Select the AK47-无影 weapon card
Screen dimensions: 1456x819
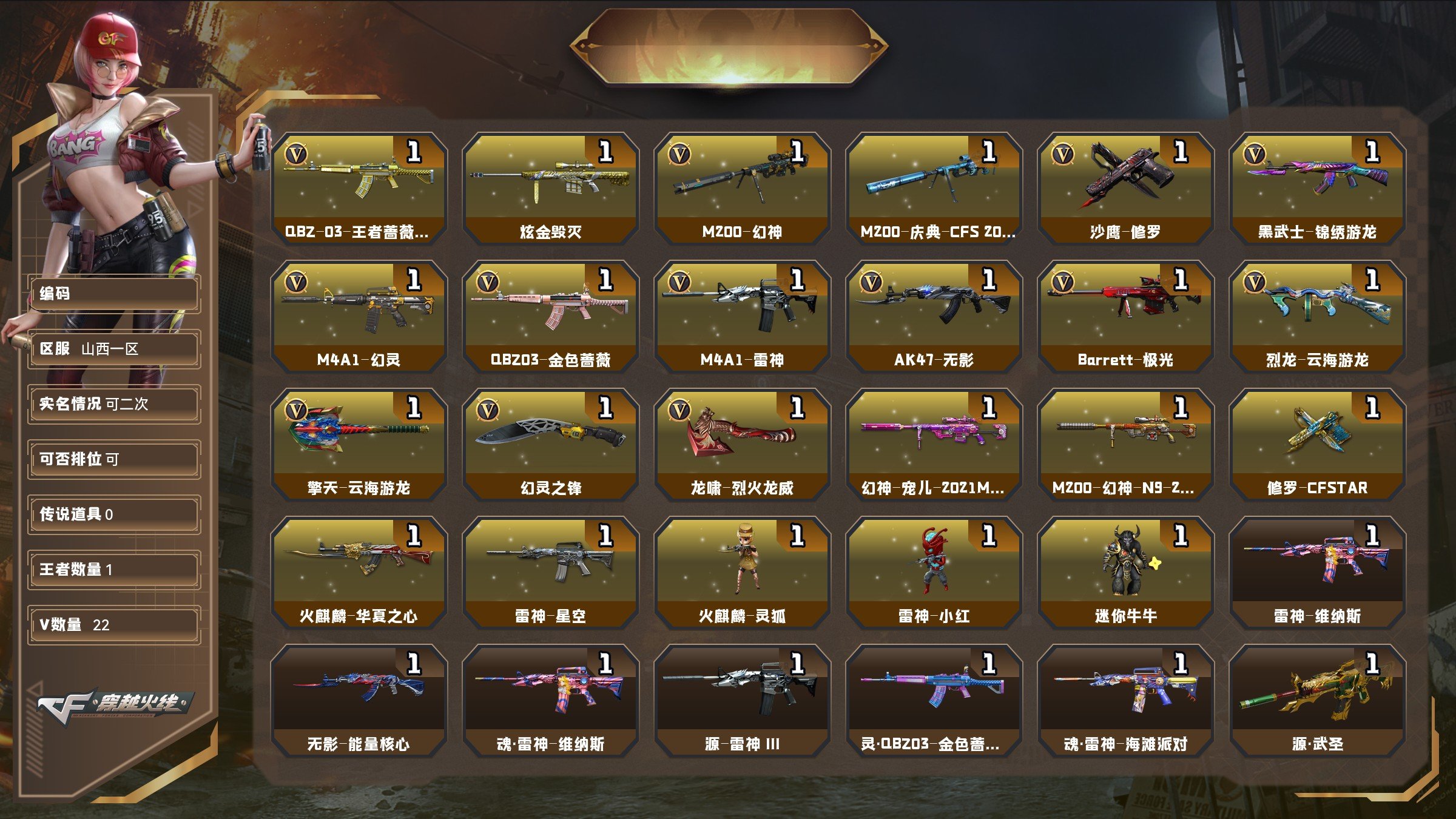click(934, 317)
